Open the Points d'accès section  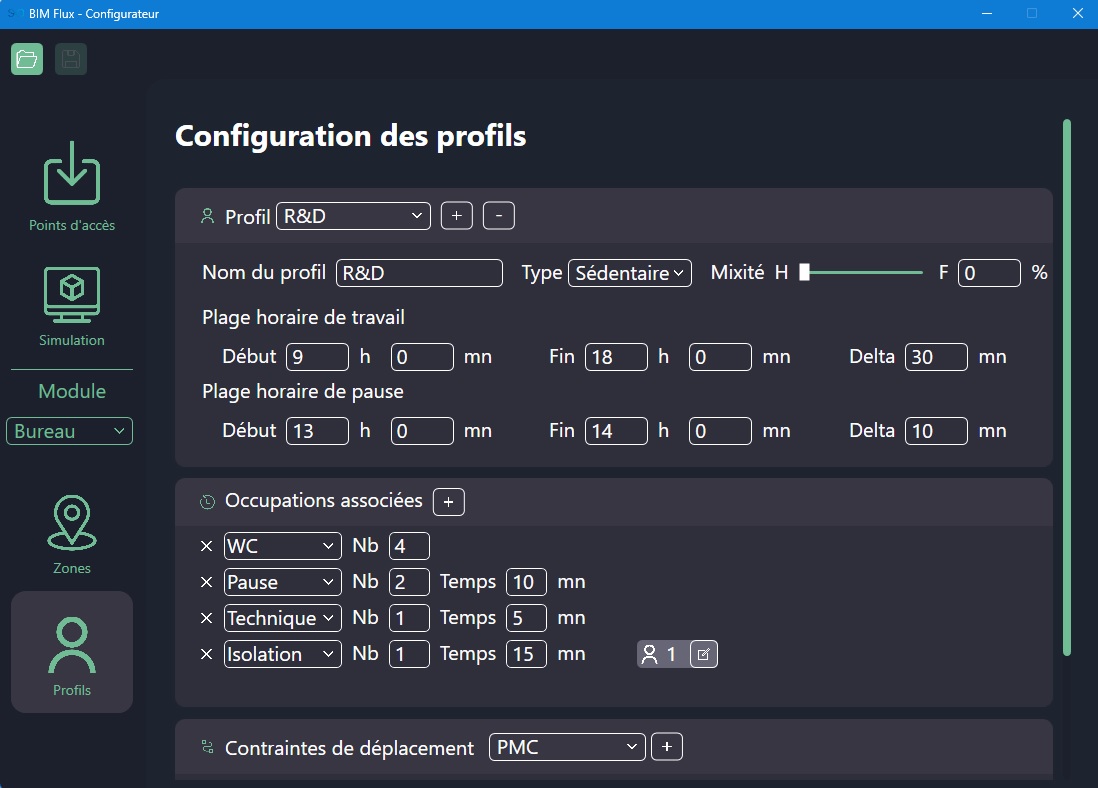pyautogui.click(x=71, y=186)
